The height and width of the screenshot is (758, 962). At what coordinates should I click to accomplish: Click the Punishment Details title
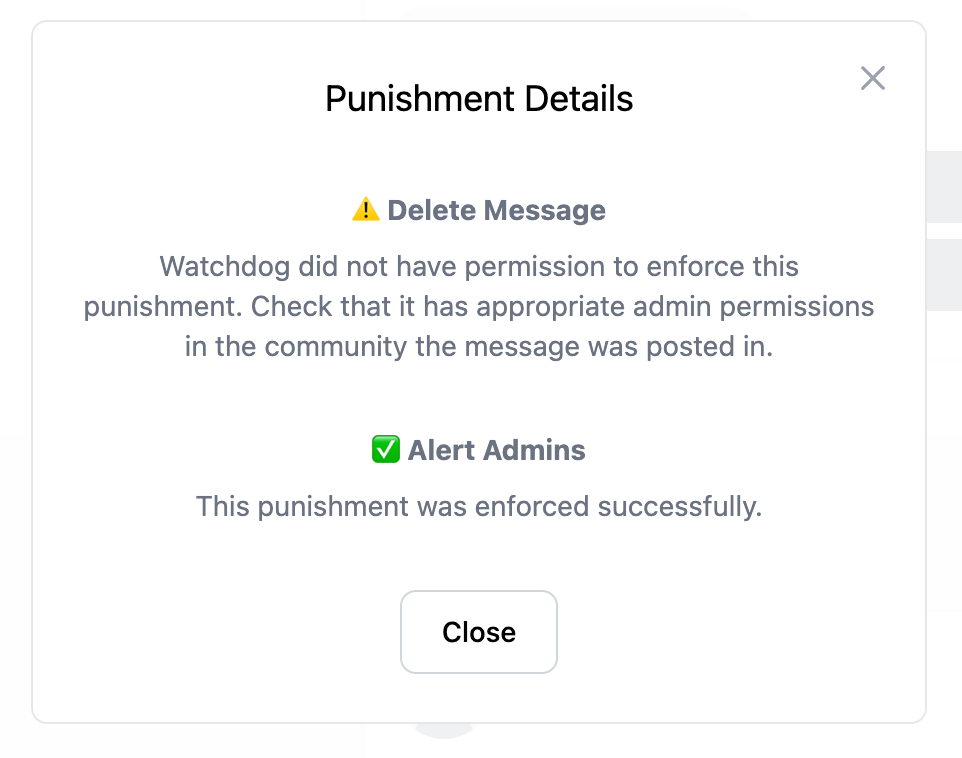click(479, 99)
